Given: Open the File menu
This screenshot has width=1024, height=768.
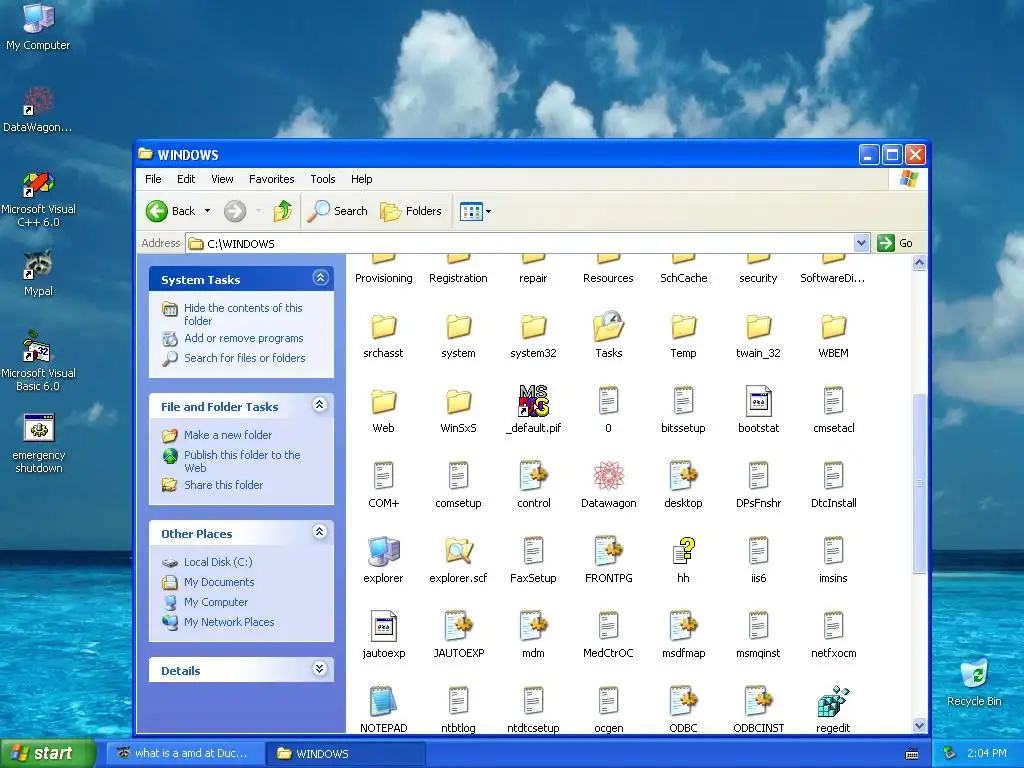Looking at the screenshot, I should point(153,179).
